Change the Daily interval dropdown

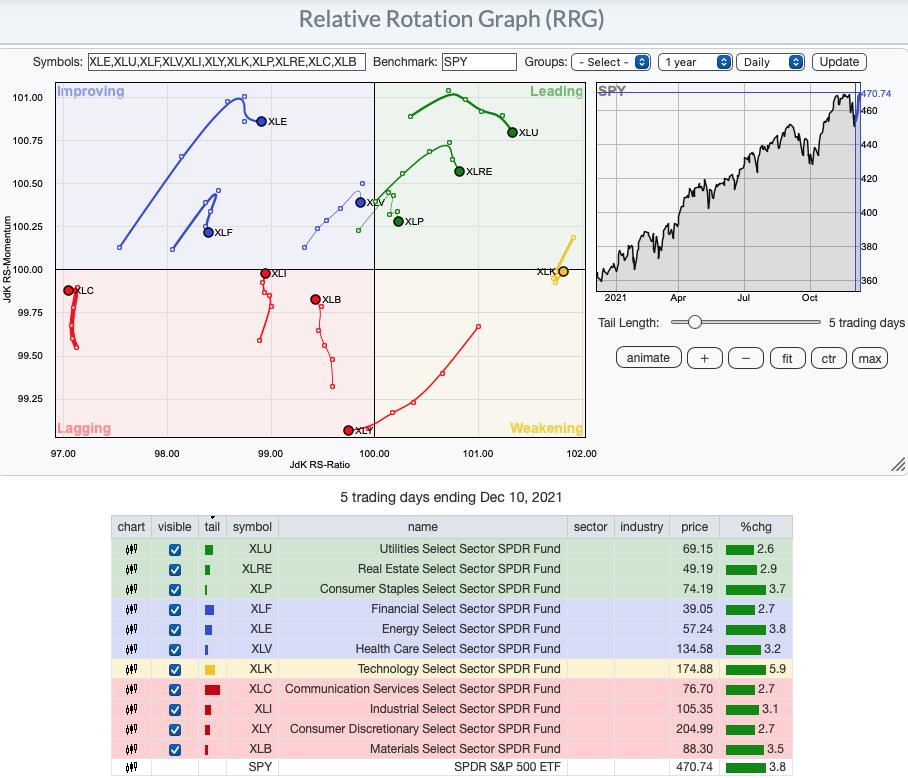click(770, 62)
